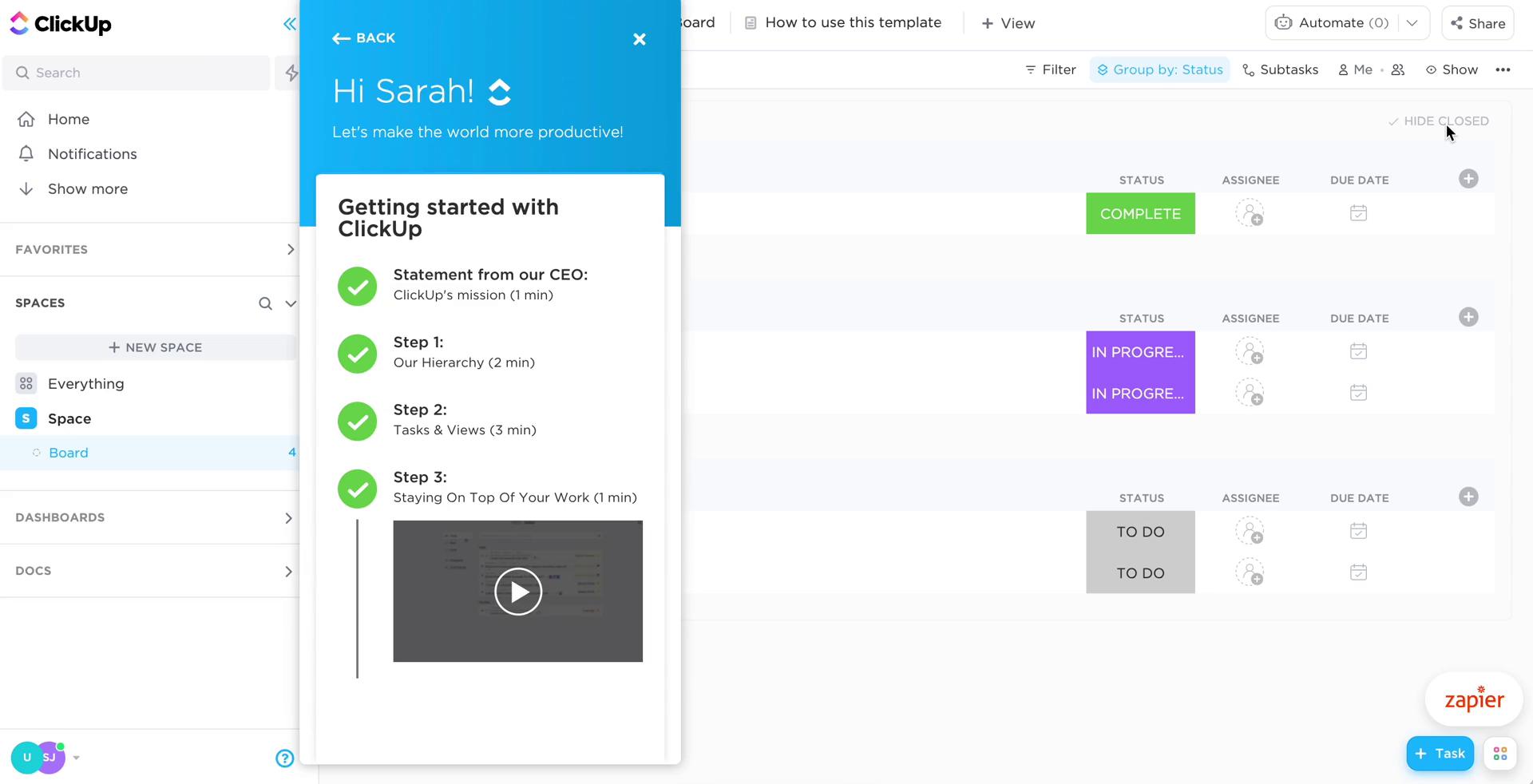Open the account dropdown caret near avatars

[x=76, y=758]
